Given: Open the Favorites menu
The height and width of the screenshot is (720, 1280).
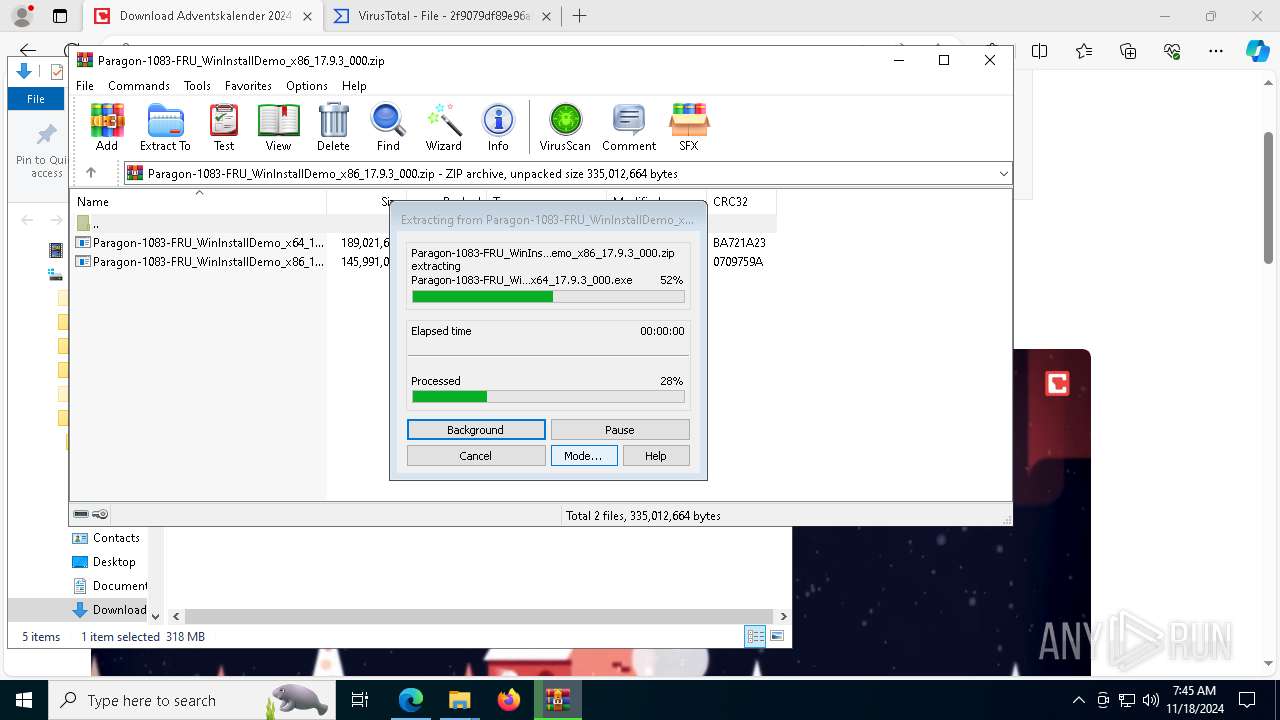Looking at the screenshot, I should [248, 86].
